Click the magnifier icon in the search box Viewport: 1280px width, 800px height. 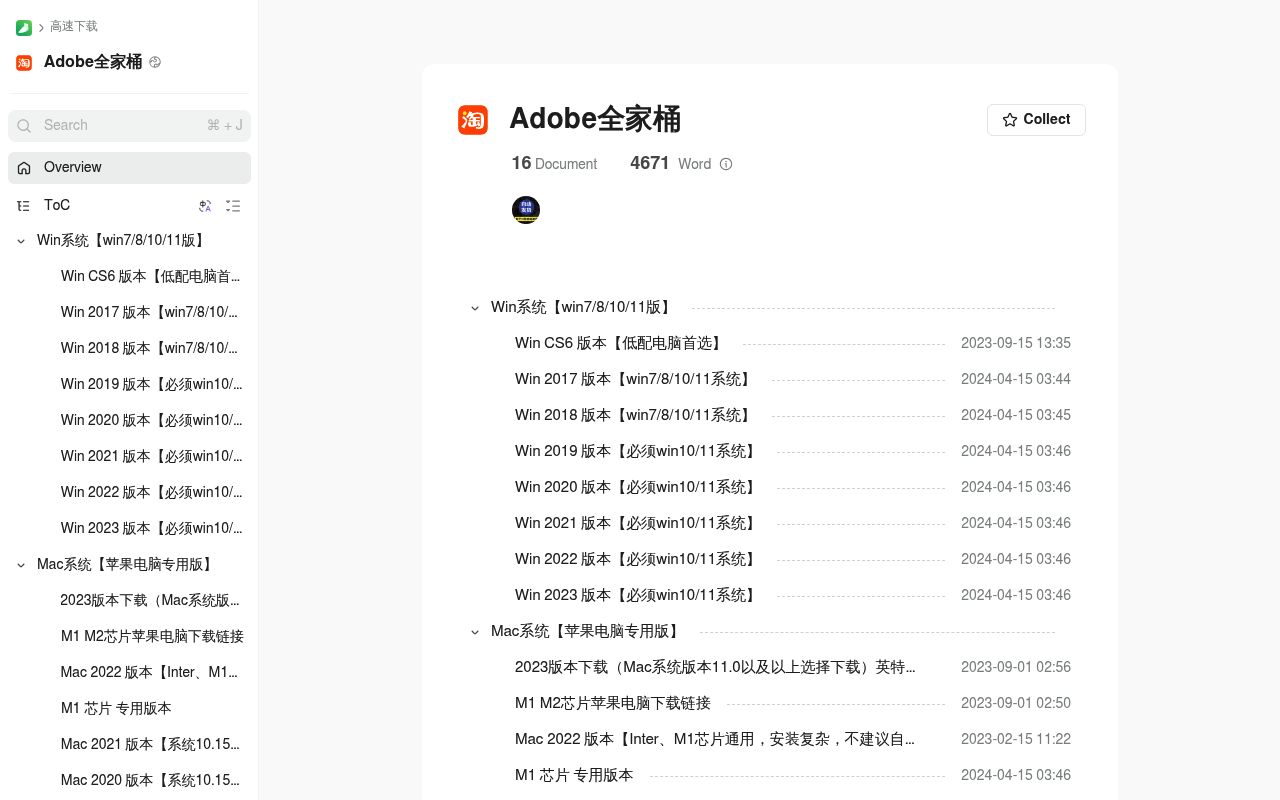[x=25, y=126]
